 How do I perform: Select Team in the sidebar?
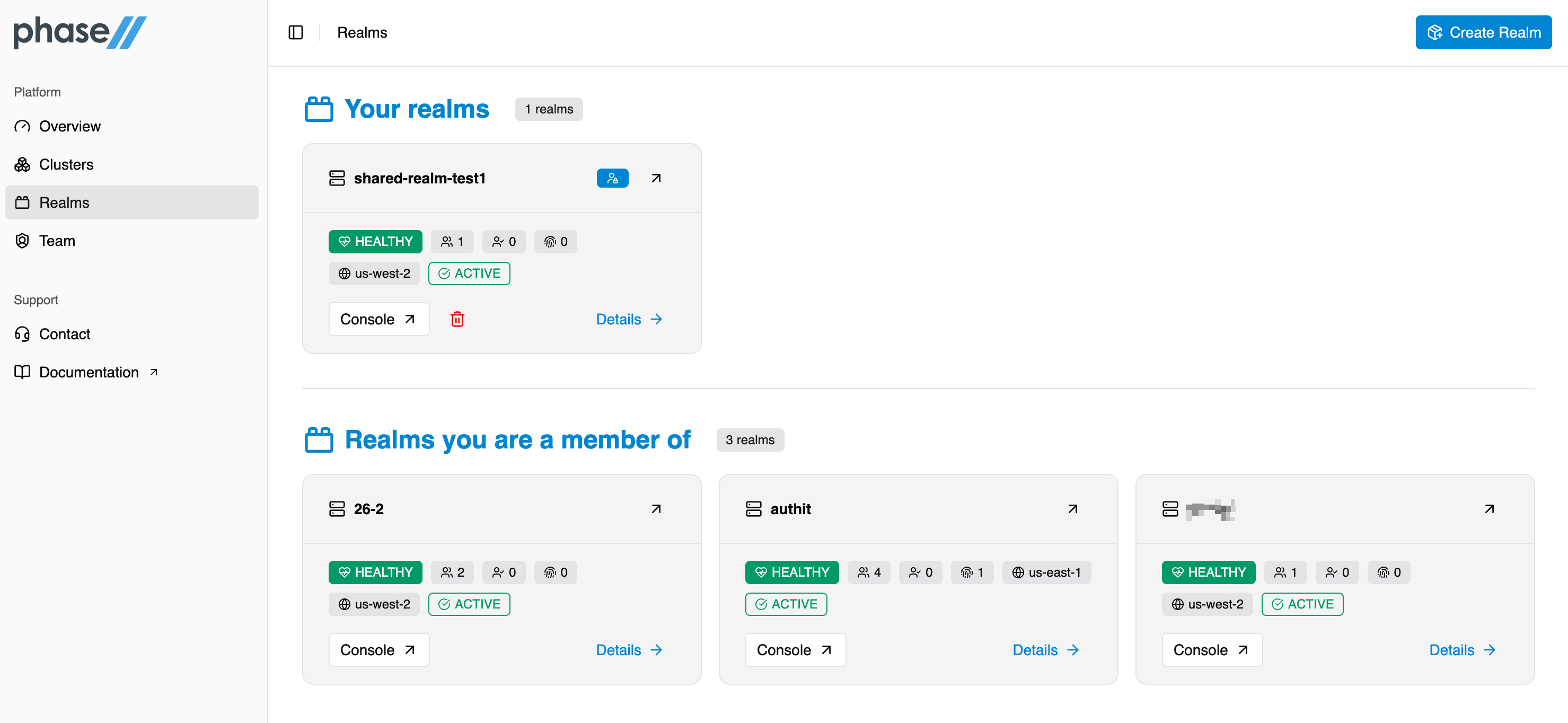[57, 241]
